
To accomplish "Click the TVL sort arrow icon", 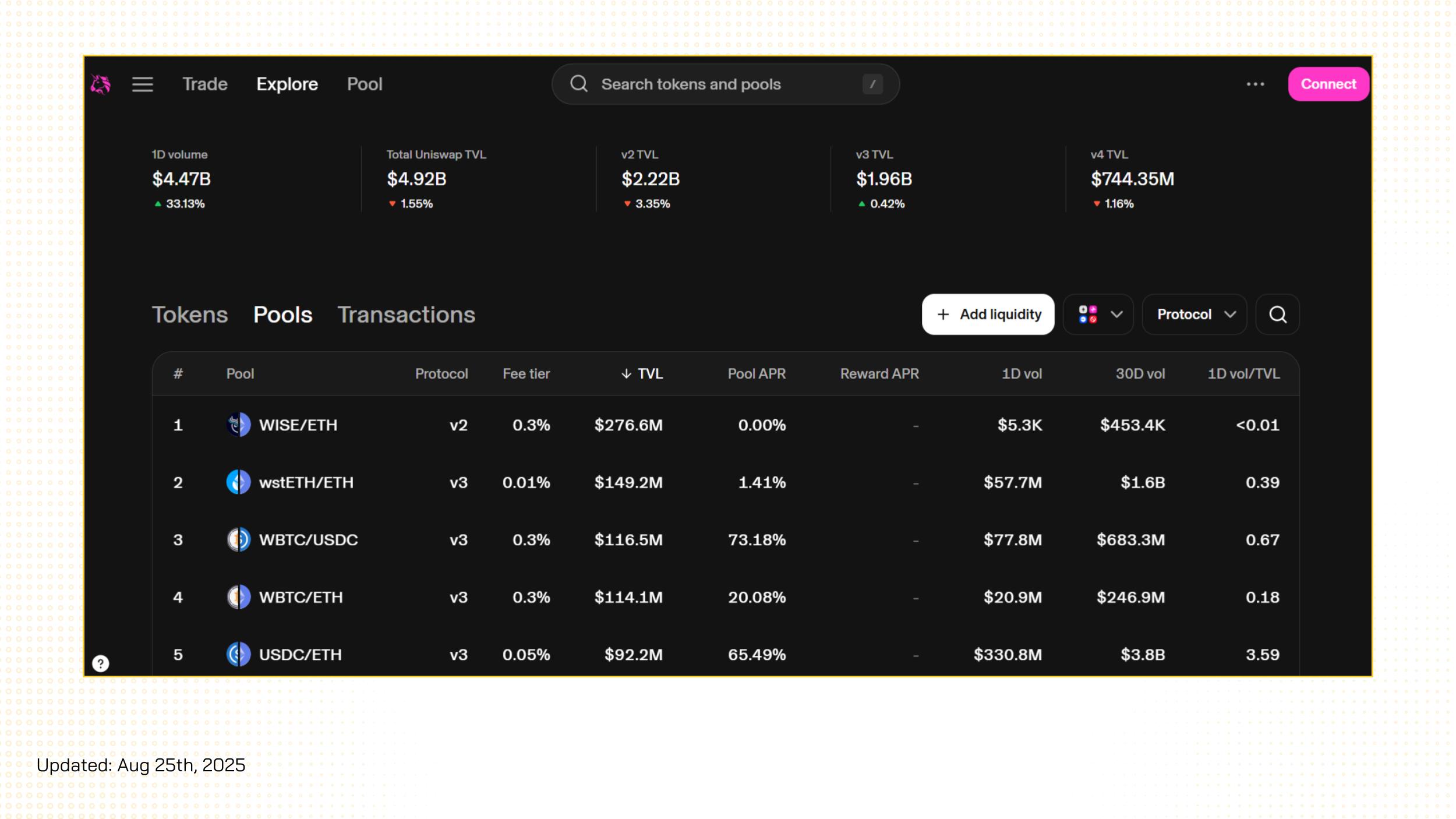I will [x=626, y=374].
